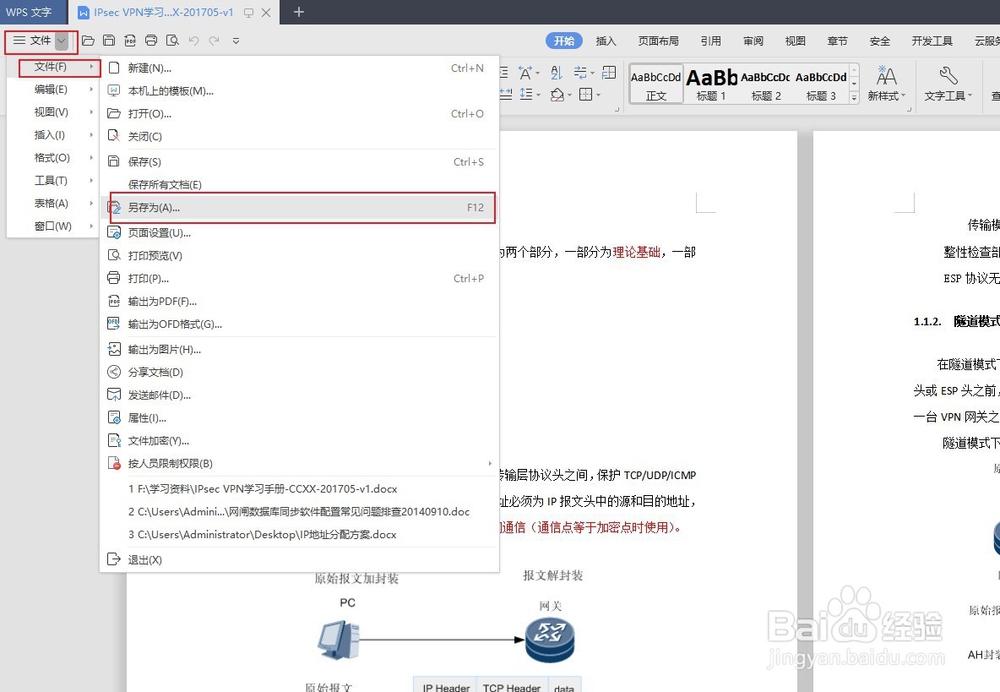Expand the 文字工具 dropdown arrow

pos(969,95)
